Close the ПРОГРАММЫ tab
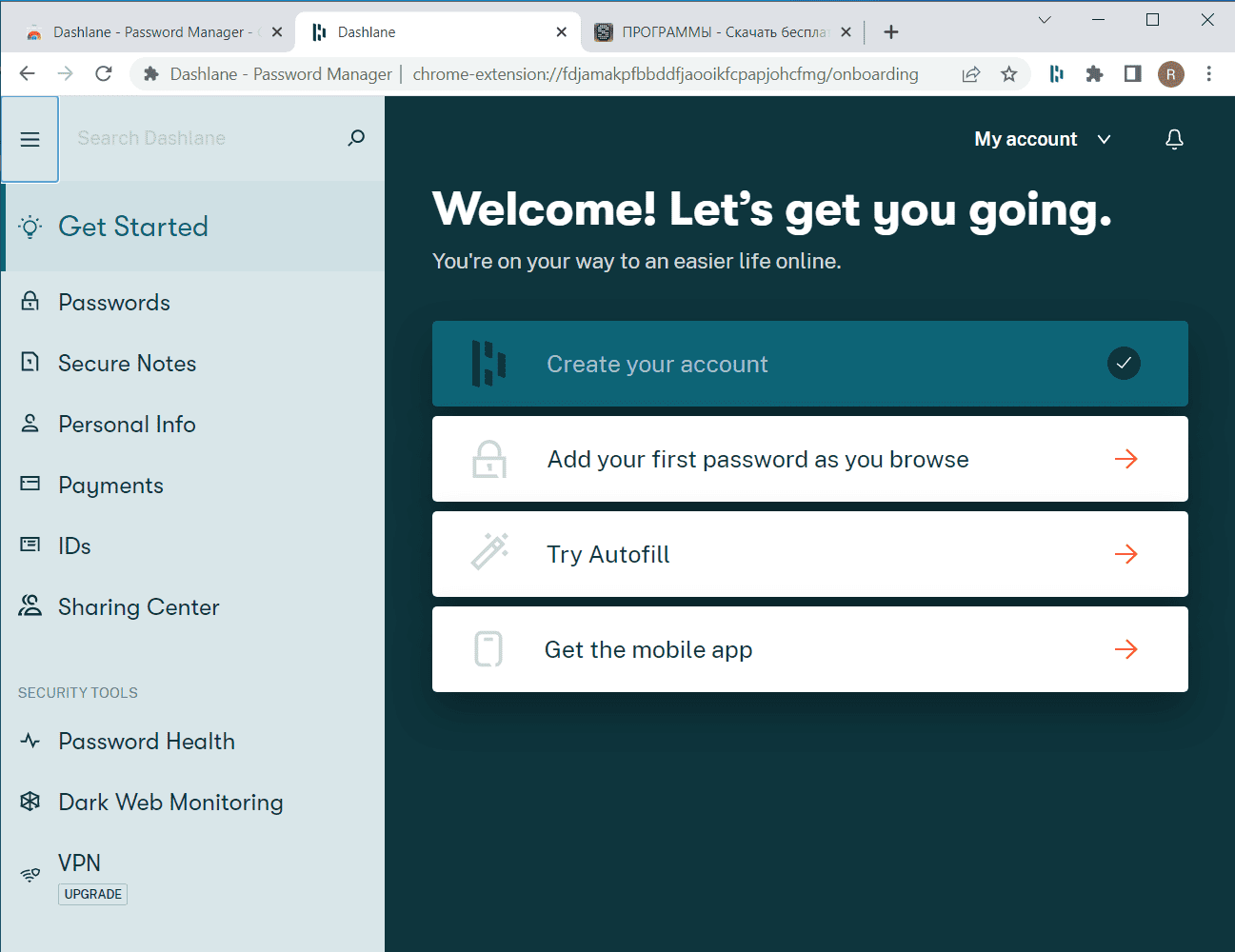Image resolution: width=1235 pixels, height=952 pixels. coord(846,32)
